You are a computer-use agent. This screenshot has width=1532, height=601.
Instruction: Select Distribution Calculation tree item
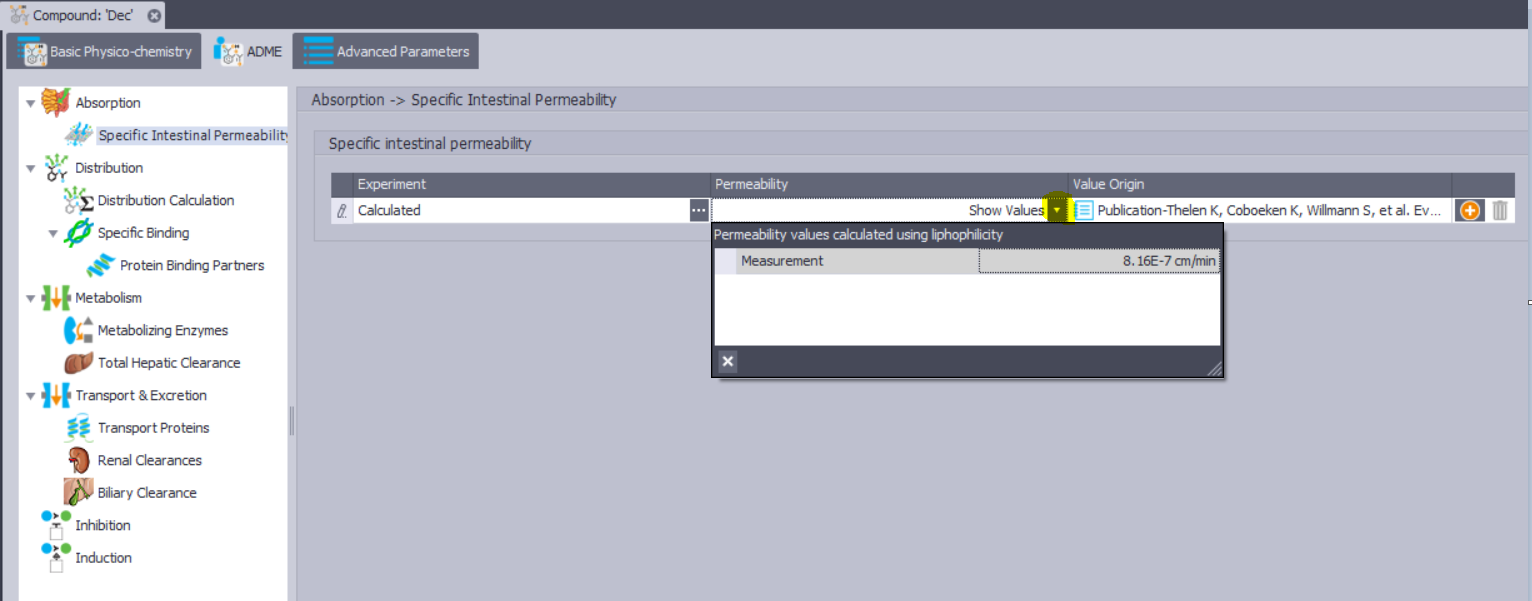coord(166,200)
